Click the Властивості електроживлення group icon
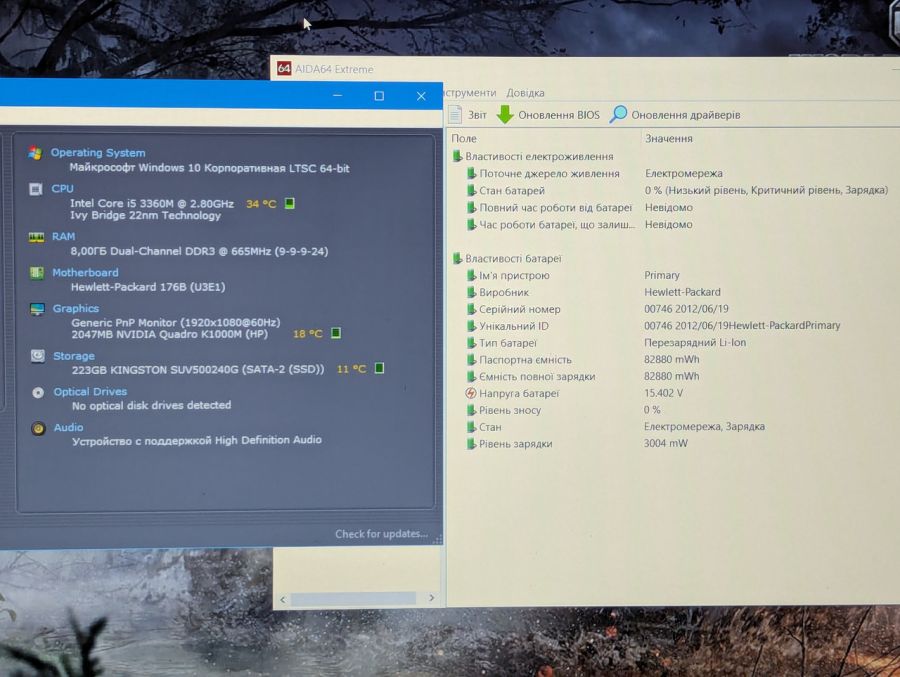This screenshot has height=677, width=900. click(x=457, y=156)
